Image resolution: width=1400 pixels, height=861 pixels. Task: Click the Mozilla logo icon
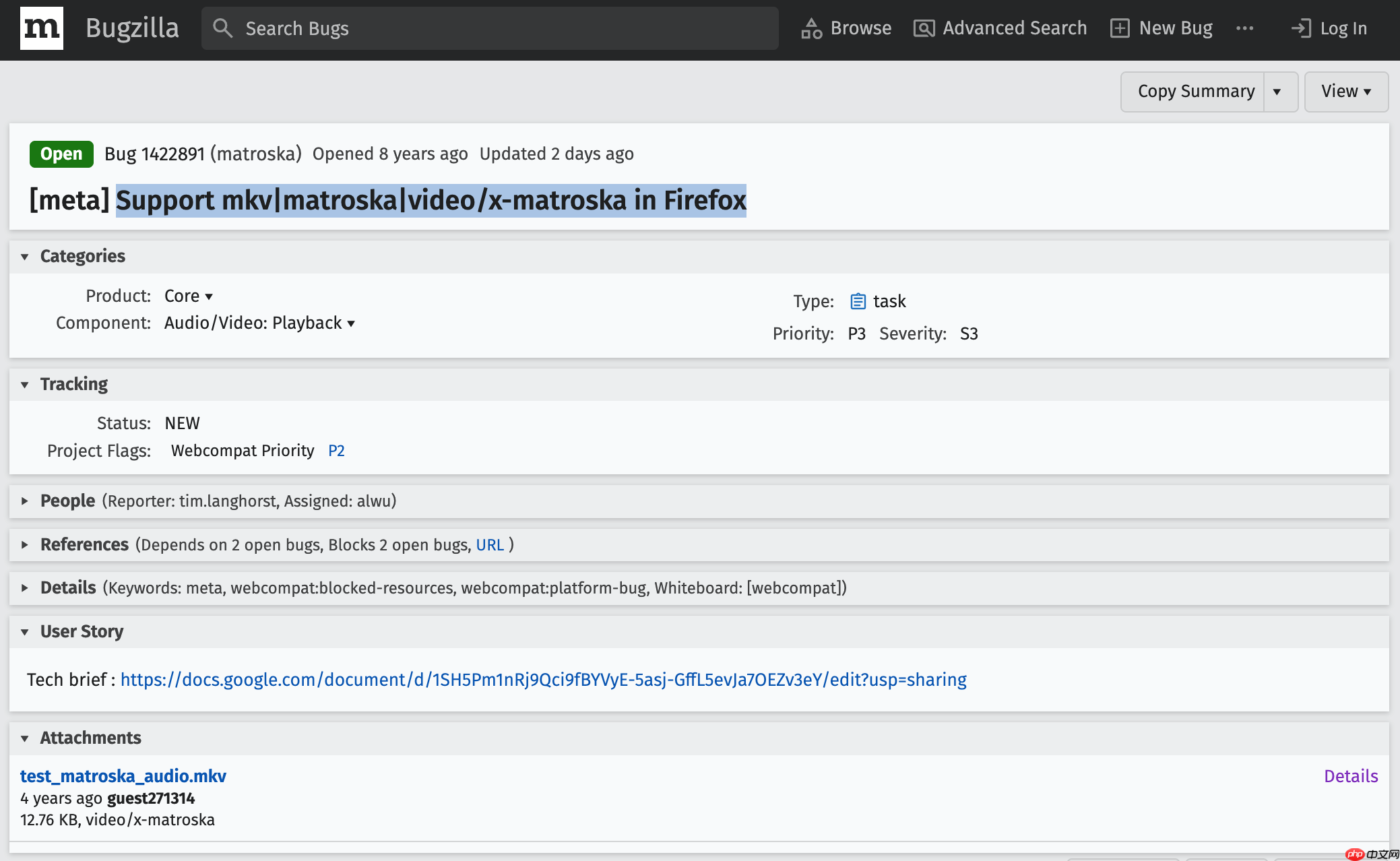coord(41,28)
